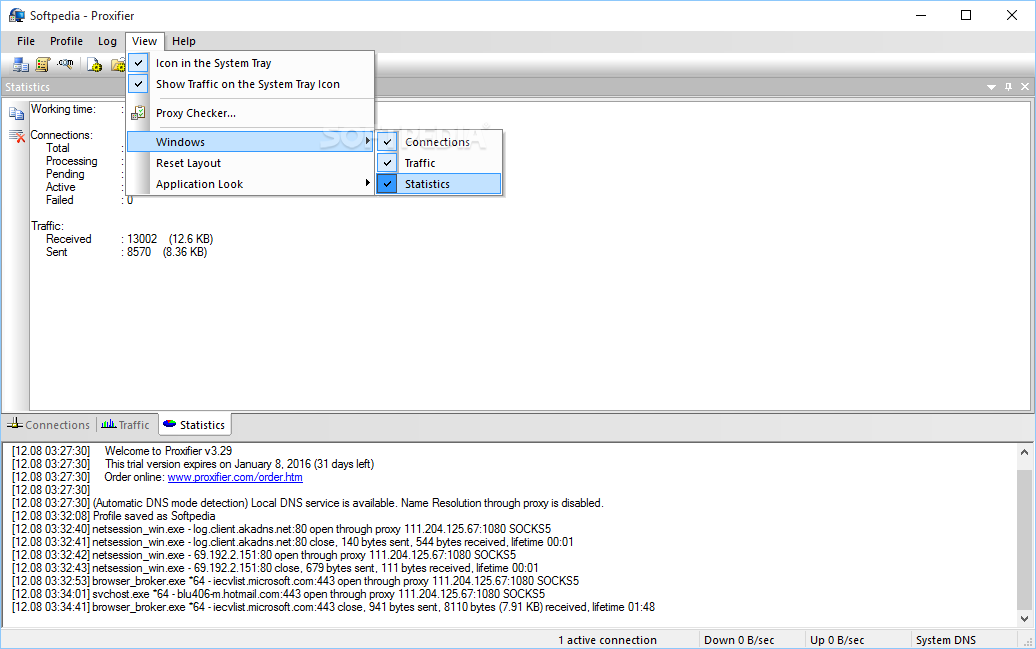Image resolution: width=1036 pixels, height=649 pixels.
Task: Click the 'Pending' connections row
Action: coord(65,174)
